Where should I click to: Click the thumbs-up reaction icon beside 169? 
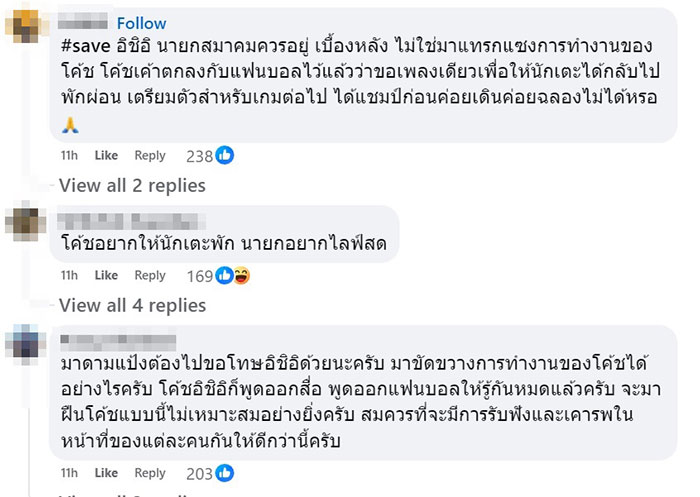point(225,275)
